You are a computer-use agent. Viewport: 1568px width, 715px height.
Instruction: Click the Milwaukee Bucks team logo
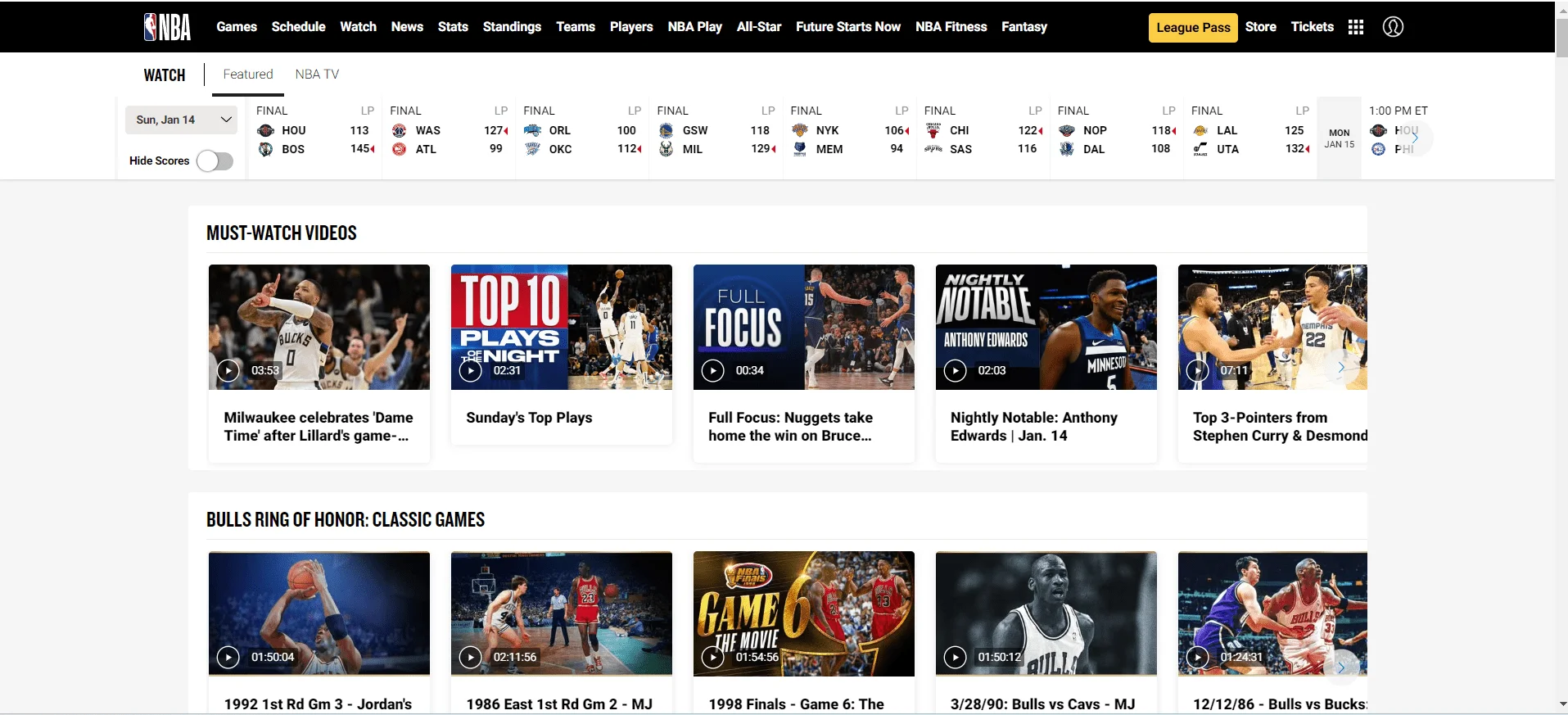pyautogui.click(x=666, y=149)
